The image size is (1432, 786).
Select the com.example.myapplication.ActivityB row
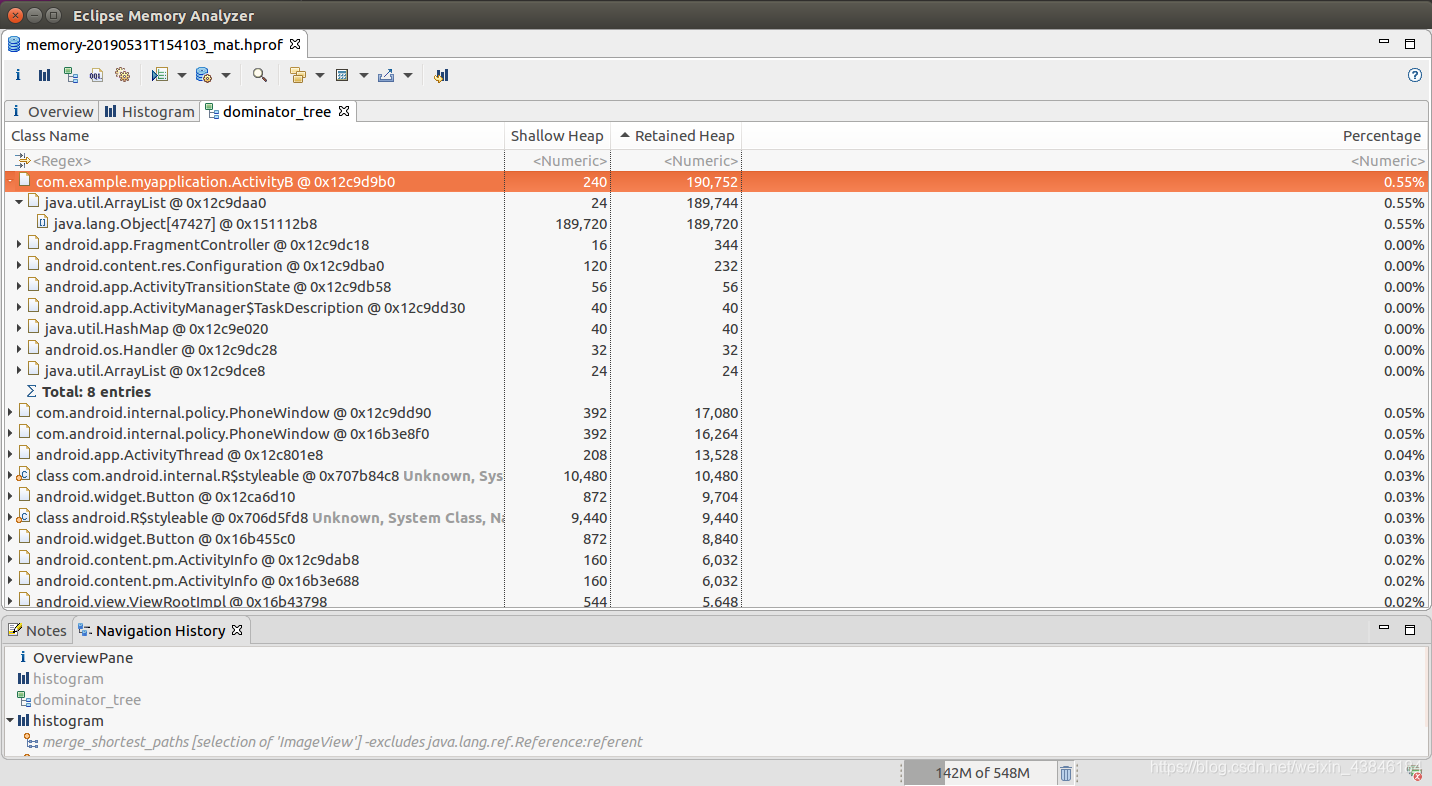point(716,182)
